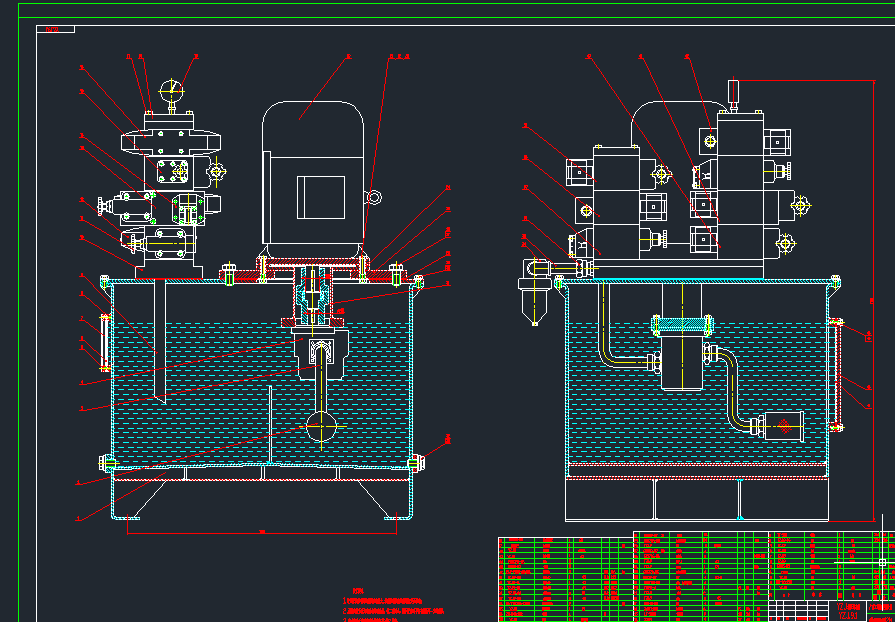Select the pressure gauge circle atop the left valve stack

pos(171,90)
